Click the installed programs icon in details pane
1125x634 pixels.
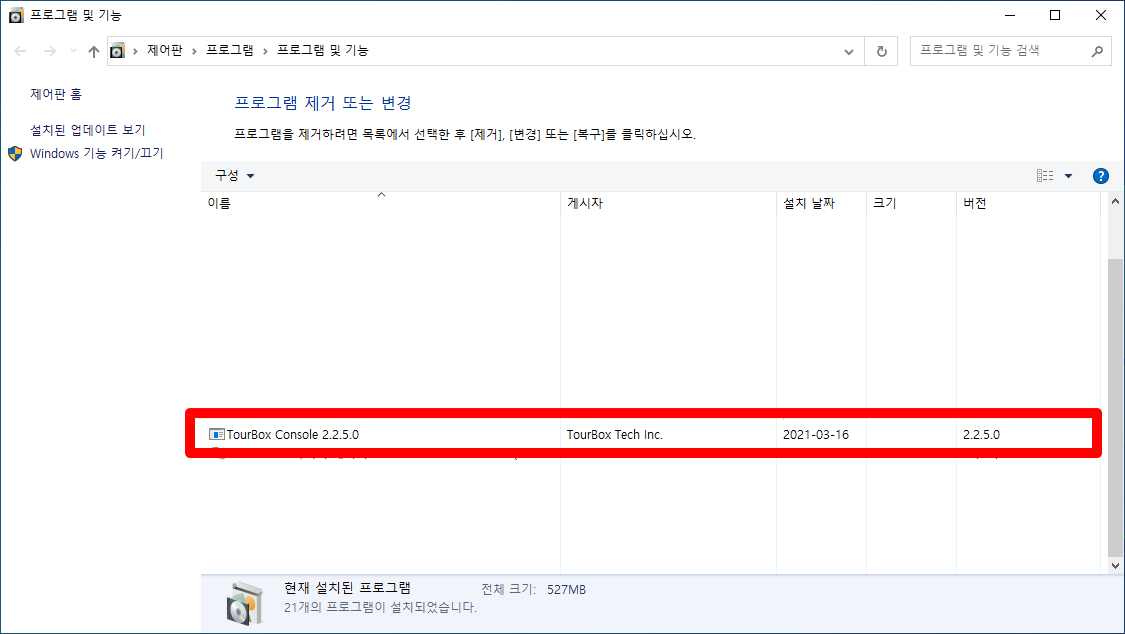(x=245, y=604)
